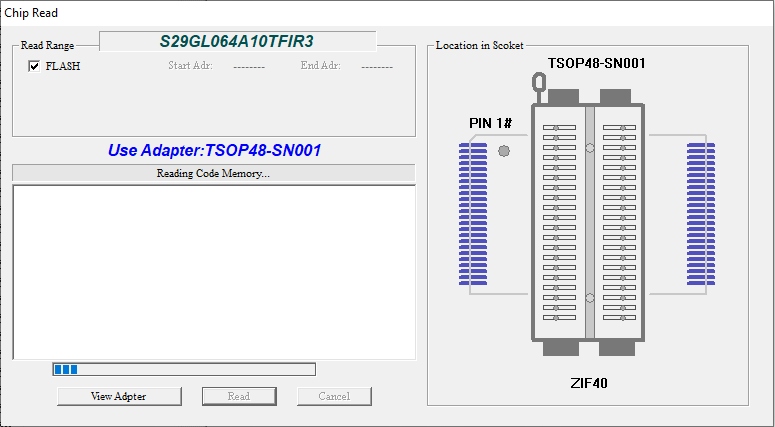Click the left blue pin array of adapter
Screen dimensions: 775x427
click(x=473, y=214)
